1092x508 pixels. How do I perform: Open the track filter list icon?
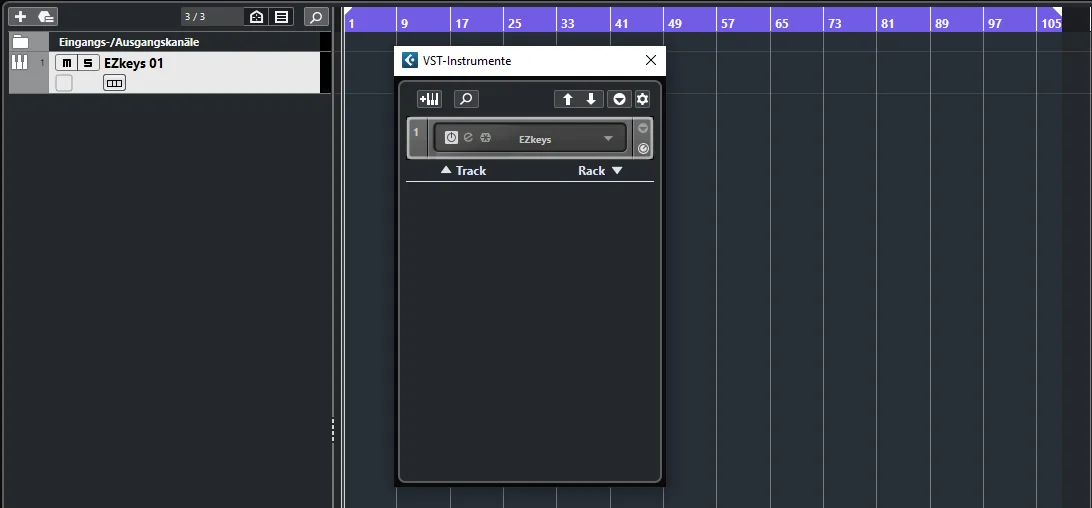tap(281, 17)
